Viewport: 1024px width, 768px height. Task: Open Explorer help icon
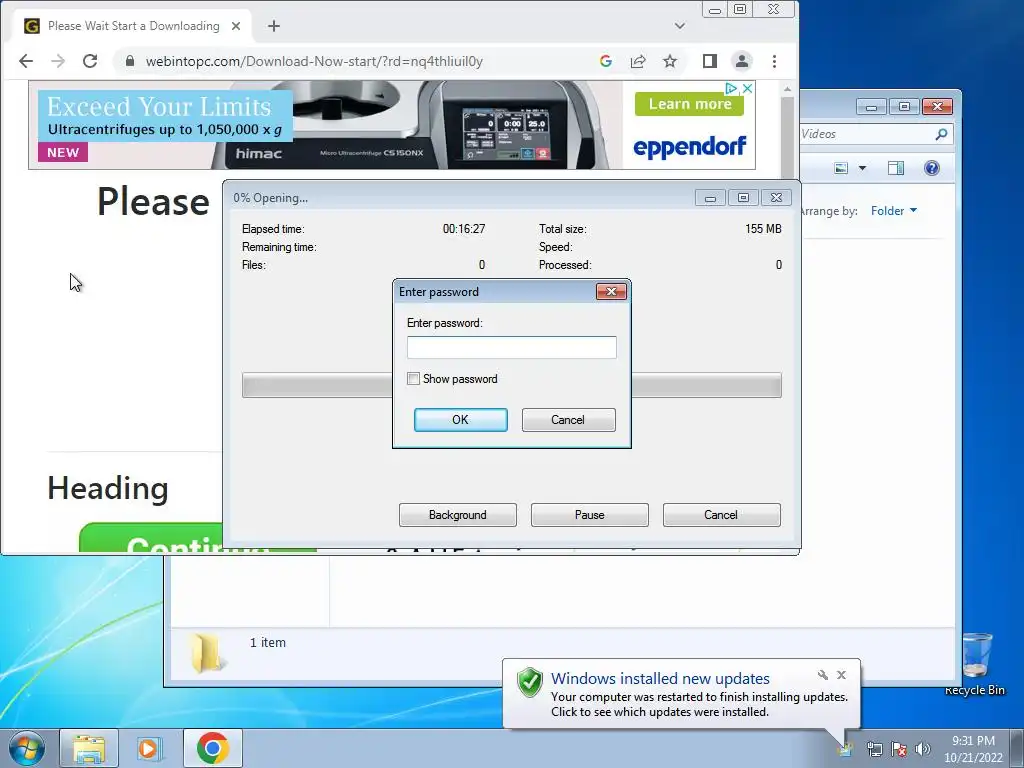932,168
